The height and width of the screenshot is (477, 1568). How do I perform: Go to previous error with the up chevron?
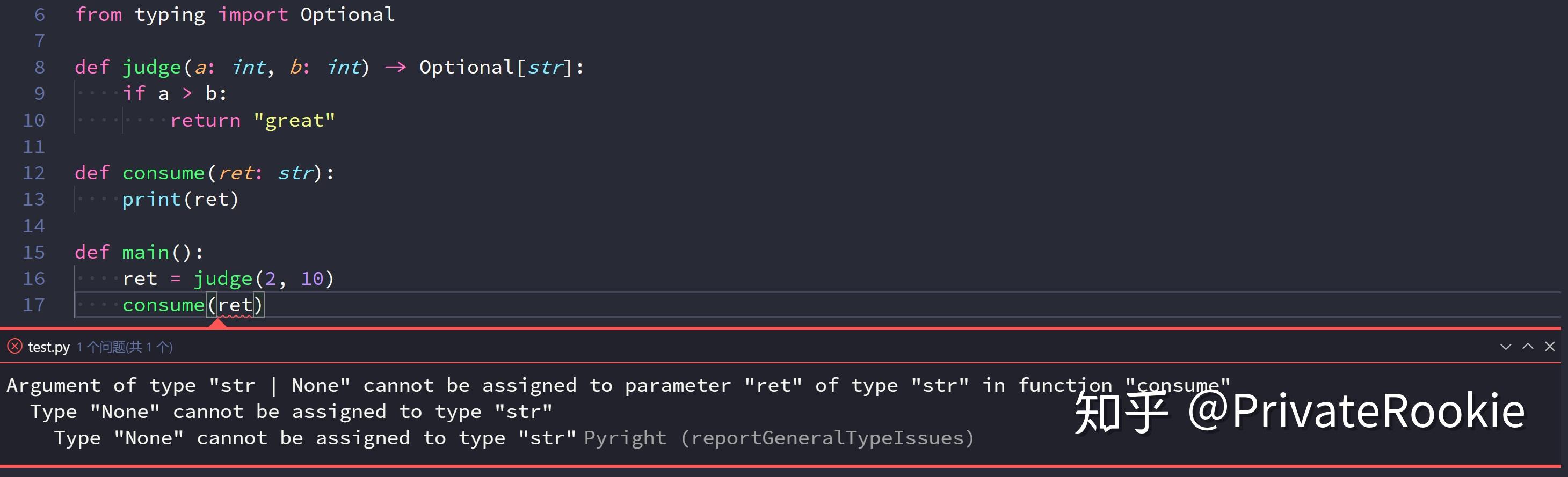(x=1527, y=346)
